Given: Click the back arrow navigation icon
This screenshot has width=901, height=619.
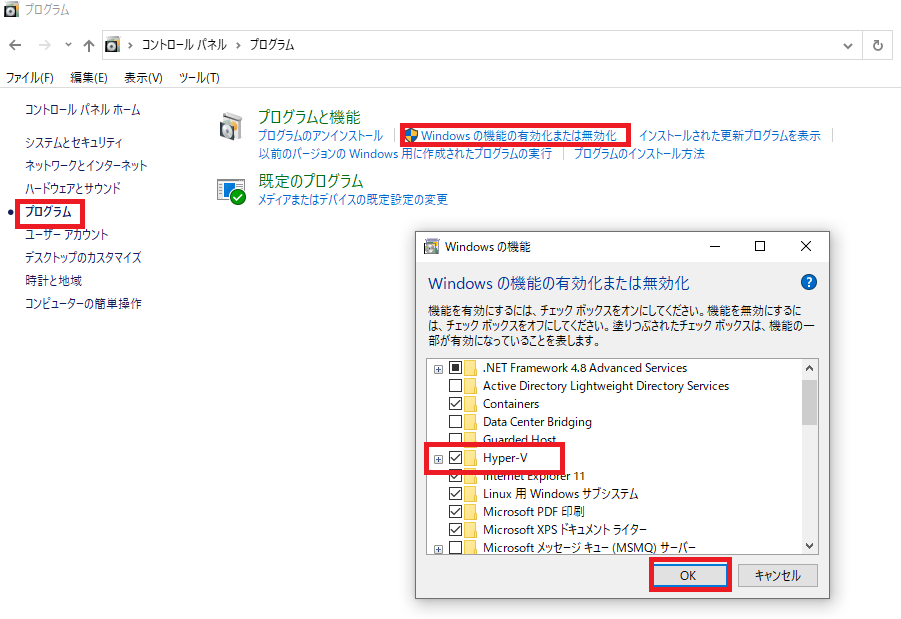Looking at the screenshot, I should pyautogui.click(x=16, y=45).
